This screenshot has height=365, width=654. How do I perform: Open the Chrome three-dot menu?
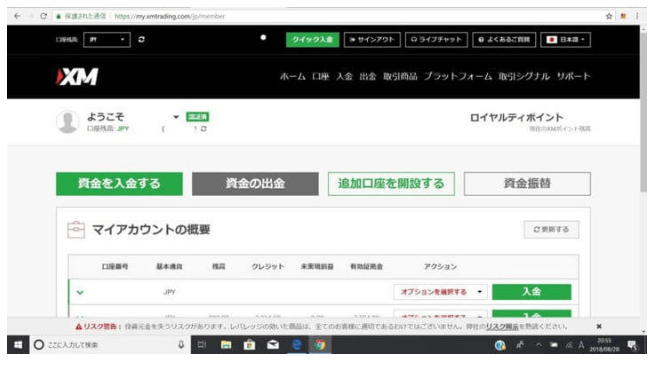tap(637, 16)
